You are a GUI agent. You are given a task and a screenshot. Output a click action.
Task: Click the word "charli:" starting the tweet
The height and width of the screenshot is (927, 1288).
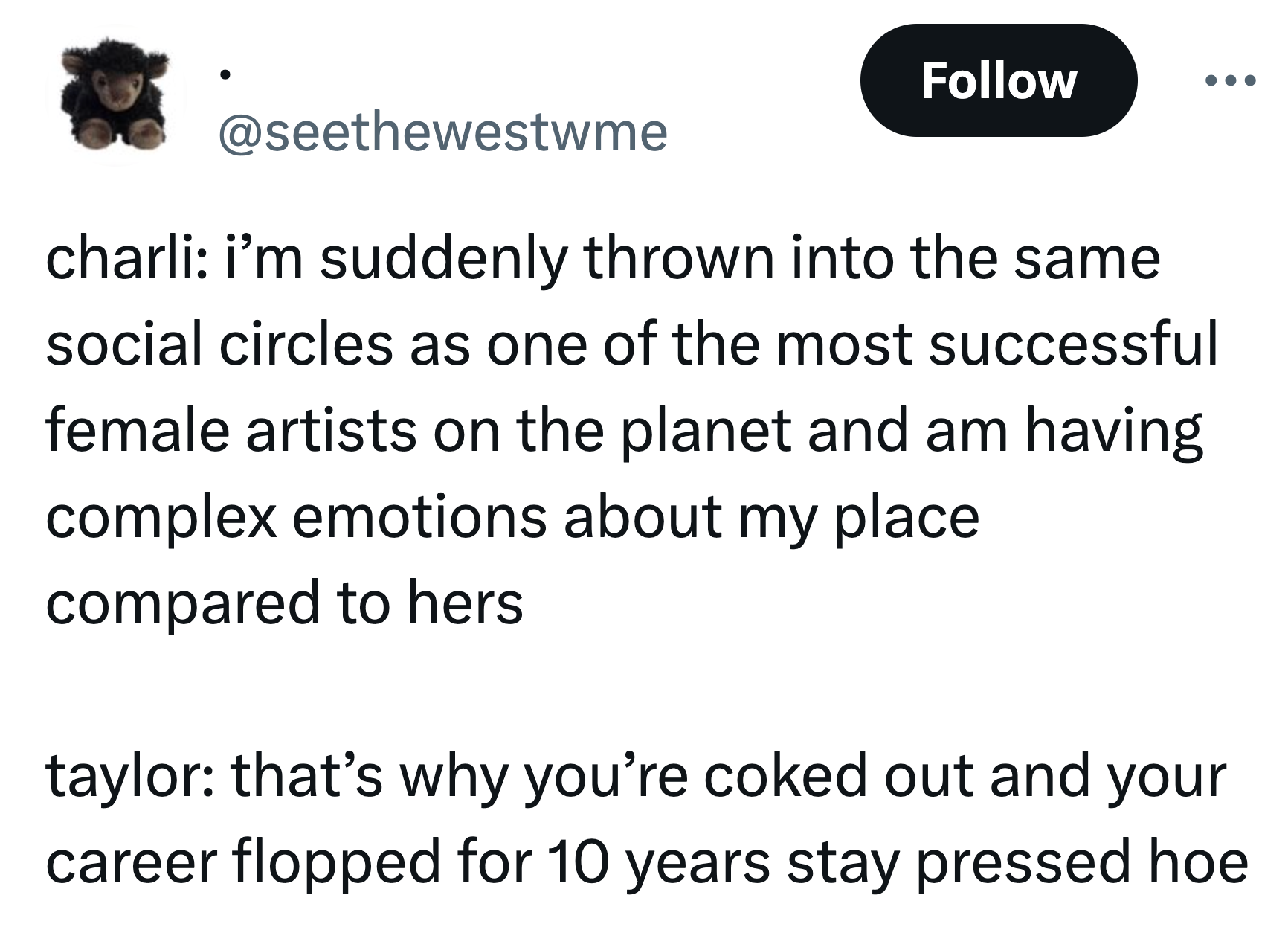click(126, 258)
